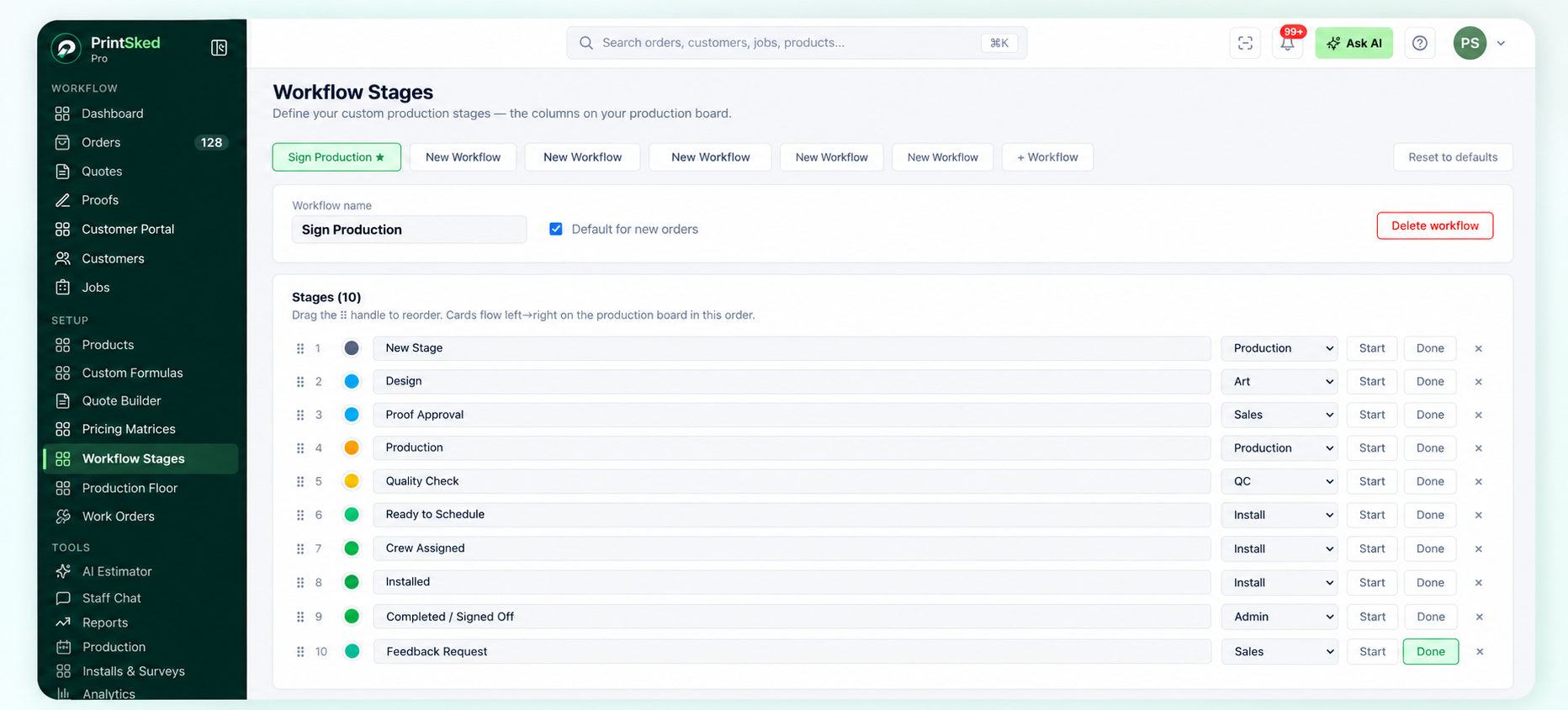
Task: Toggle Start for Crew Assigned stage
Action: click(x=1372, y=548)
